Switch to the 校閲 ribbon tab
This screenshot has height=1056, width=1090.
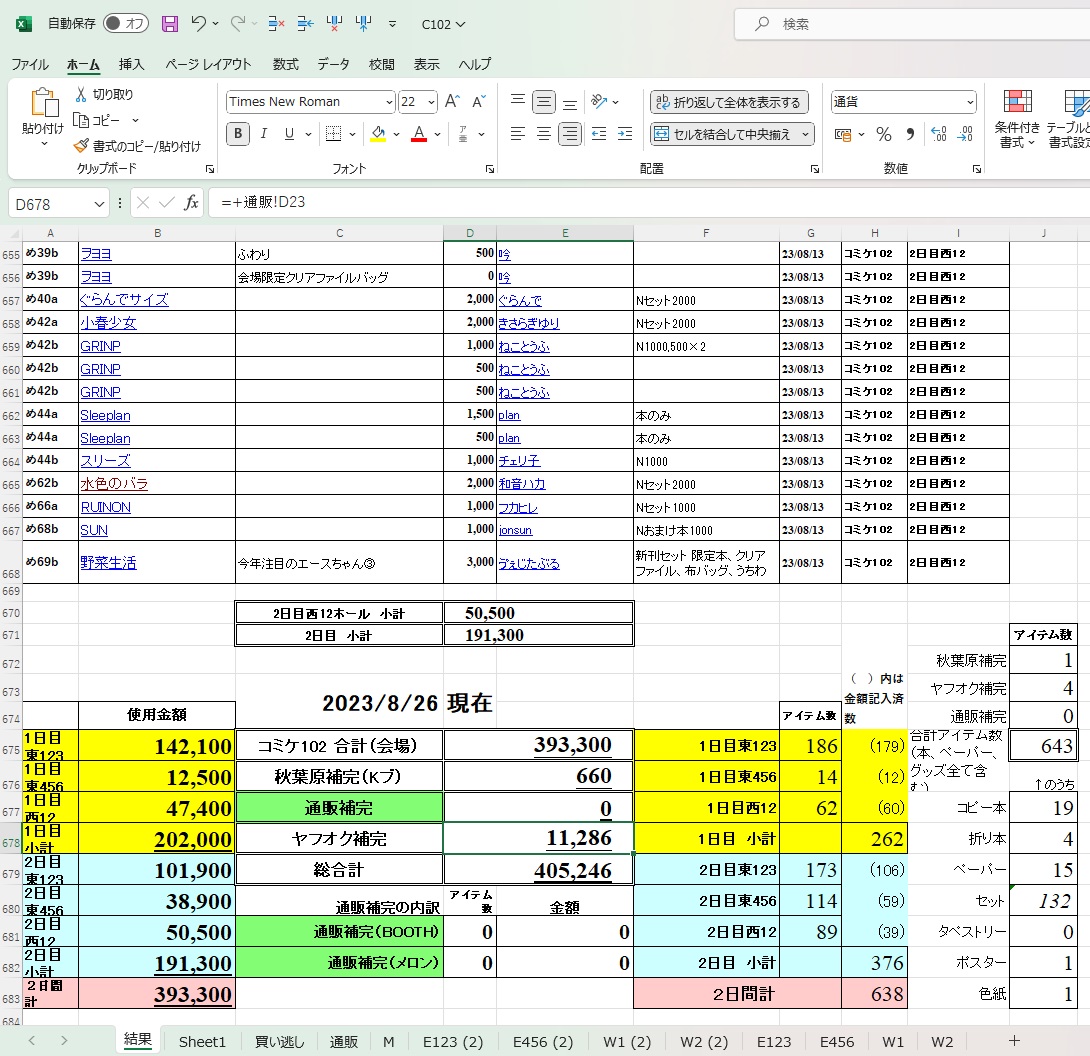click(382, 65)
